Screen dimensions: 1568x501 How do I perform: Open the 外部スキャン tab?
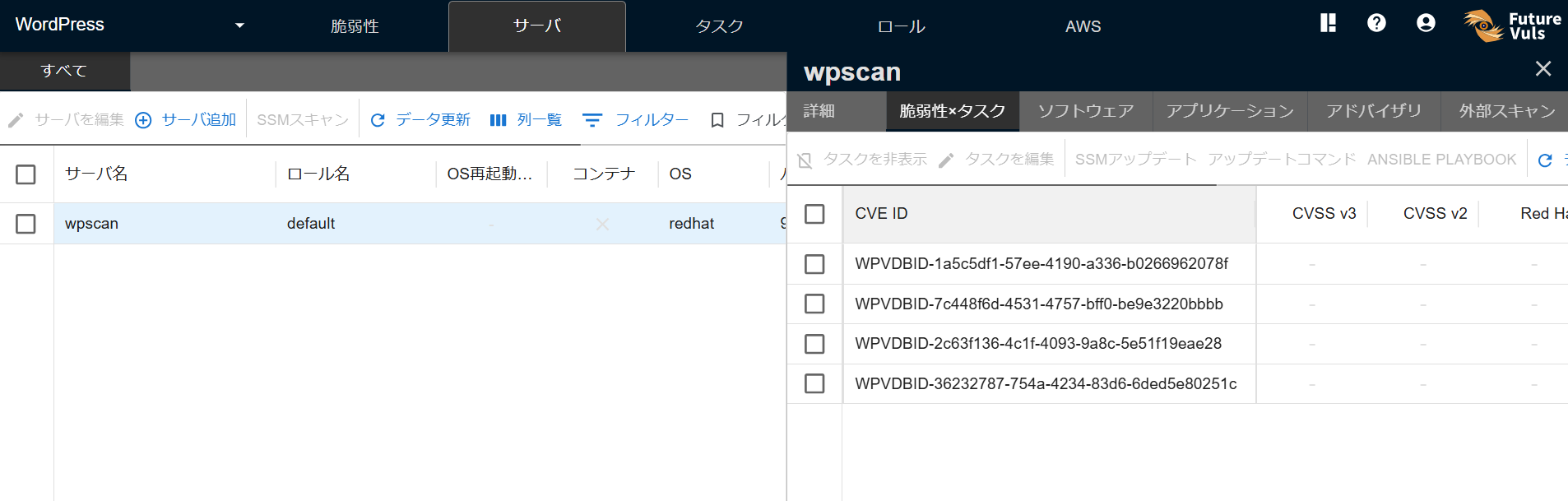1506,111
